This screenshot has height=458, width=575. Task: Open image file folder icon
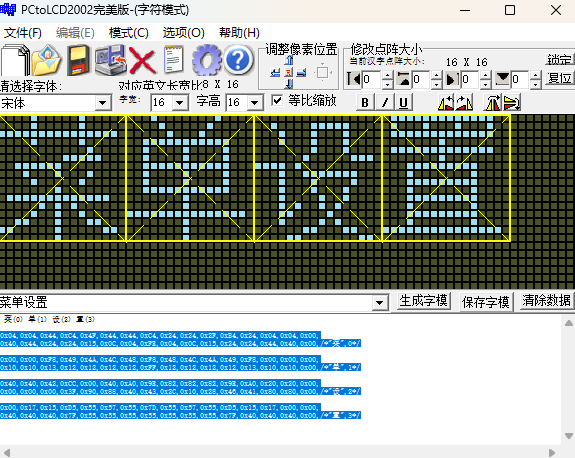click(x=47, y=60)
